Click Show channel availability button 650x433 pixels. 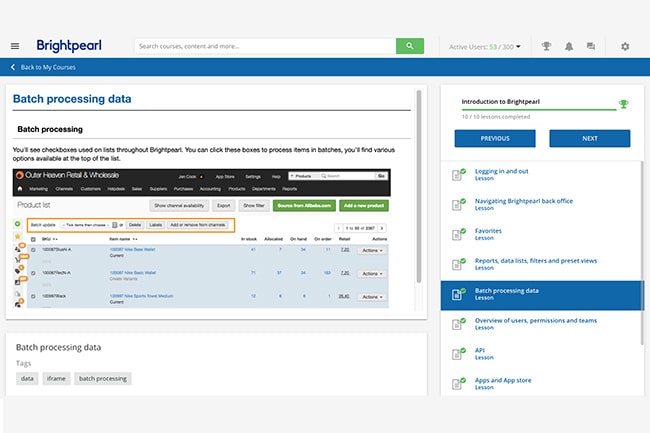click(179, 206)
